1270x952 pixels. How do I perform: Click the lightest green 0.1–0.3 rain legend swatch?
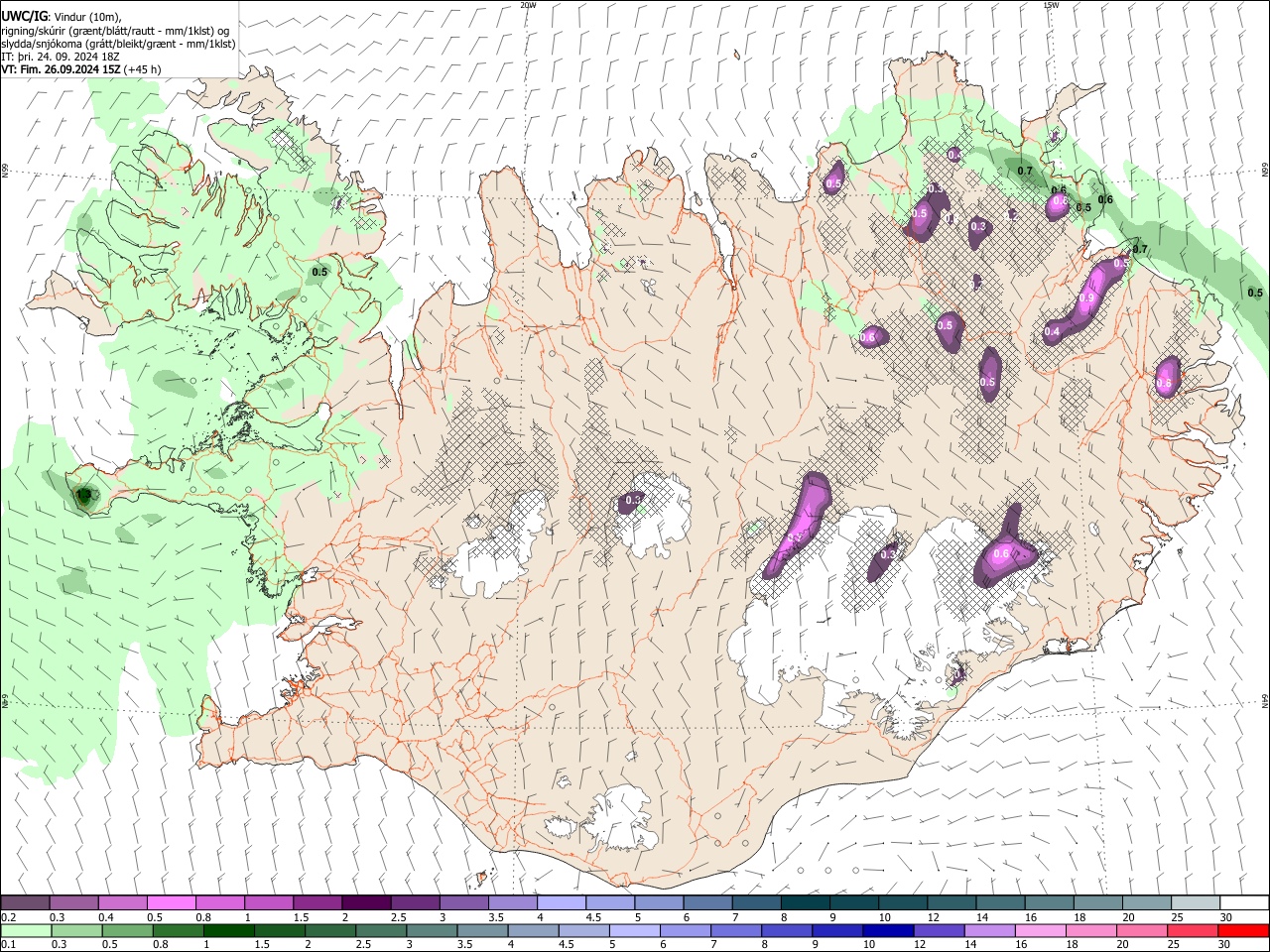tap(26, 931)
